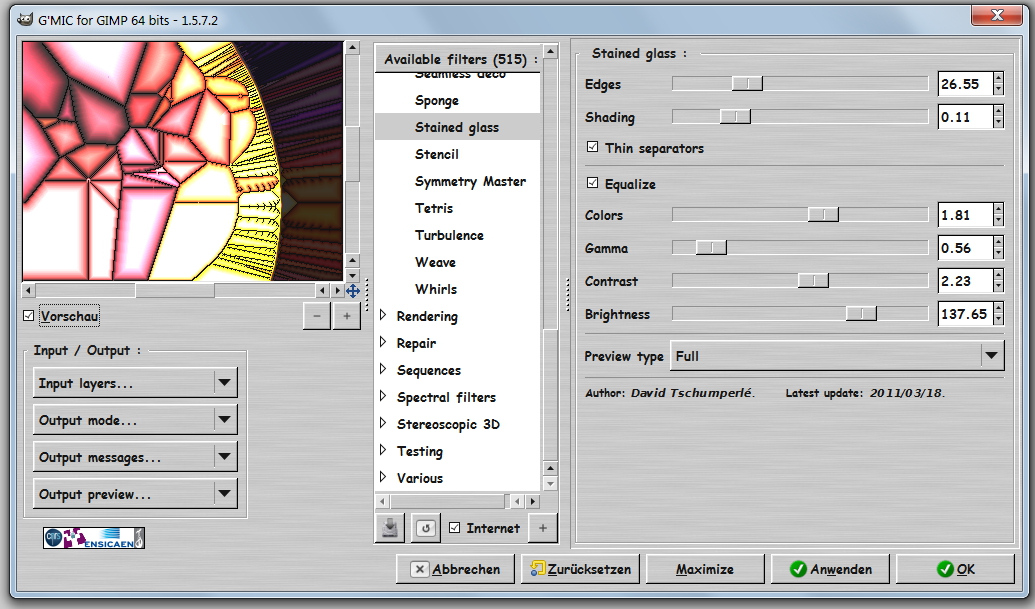Click the Anwenden button
1035x609 pixels.
click(830, 569)
